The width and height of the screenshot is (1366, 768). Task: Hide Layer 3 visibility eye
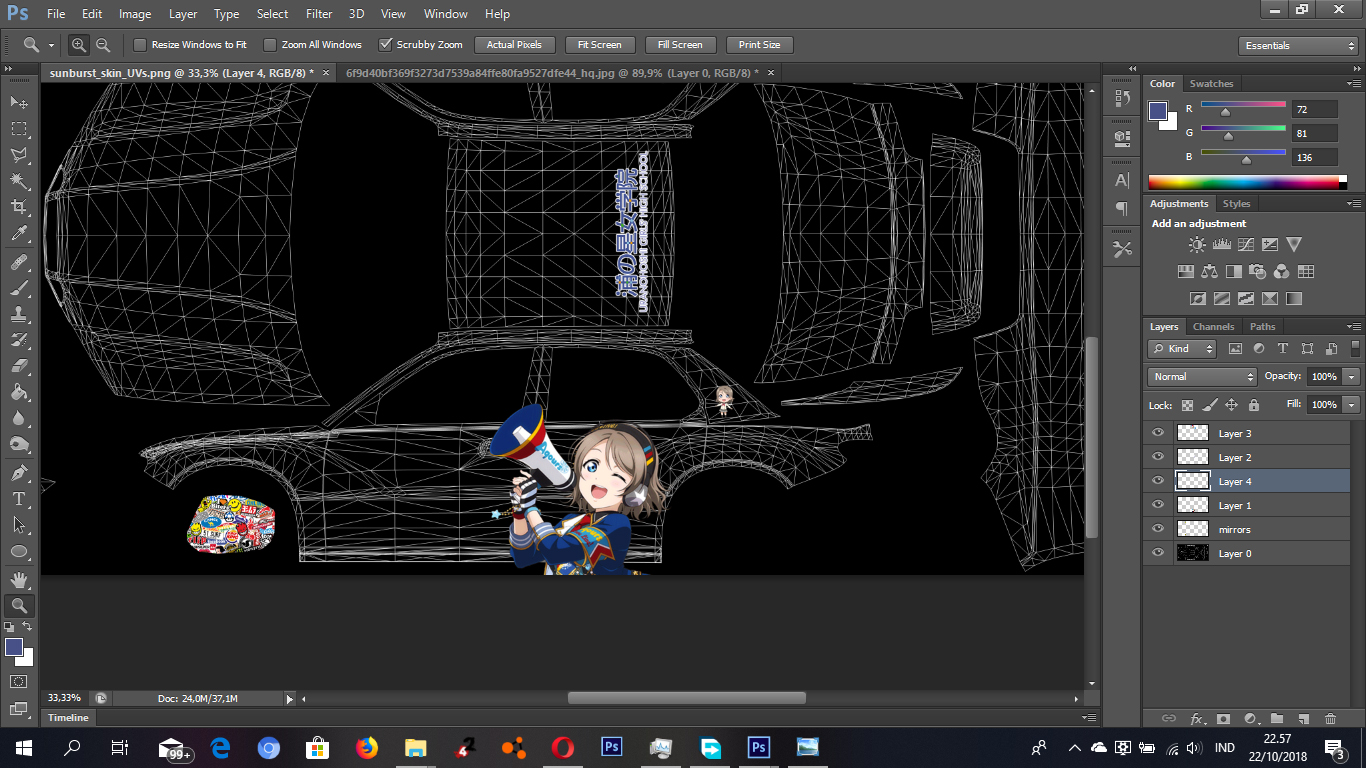pyautogui.click(x=1158, y=433)
